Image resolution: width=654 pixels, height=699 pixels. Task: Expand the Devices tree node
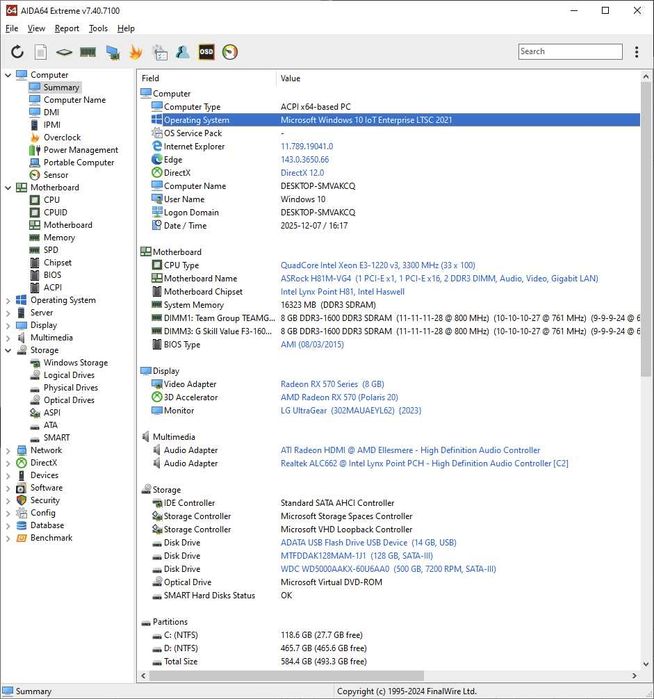coord(8,475)
